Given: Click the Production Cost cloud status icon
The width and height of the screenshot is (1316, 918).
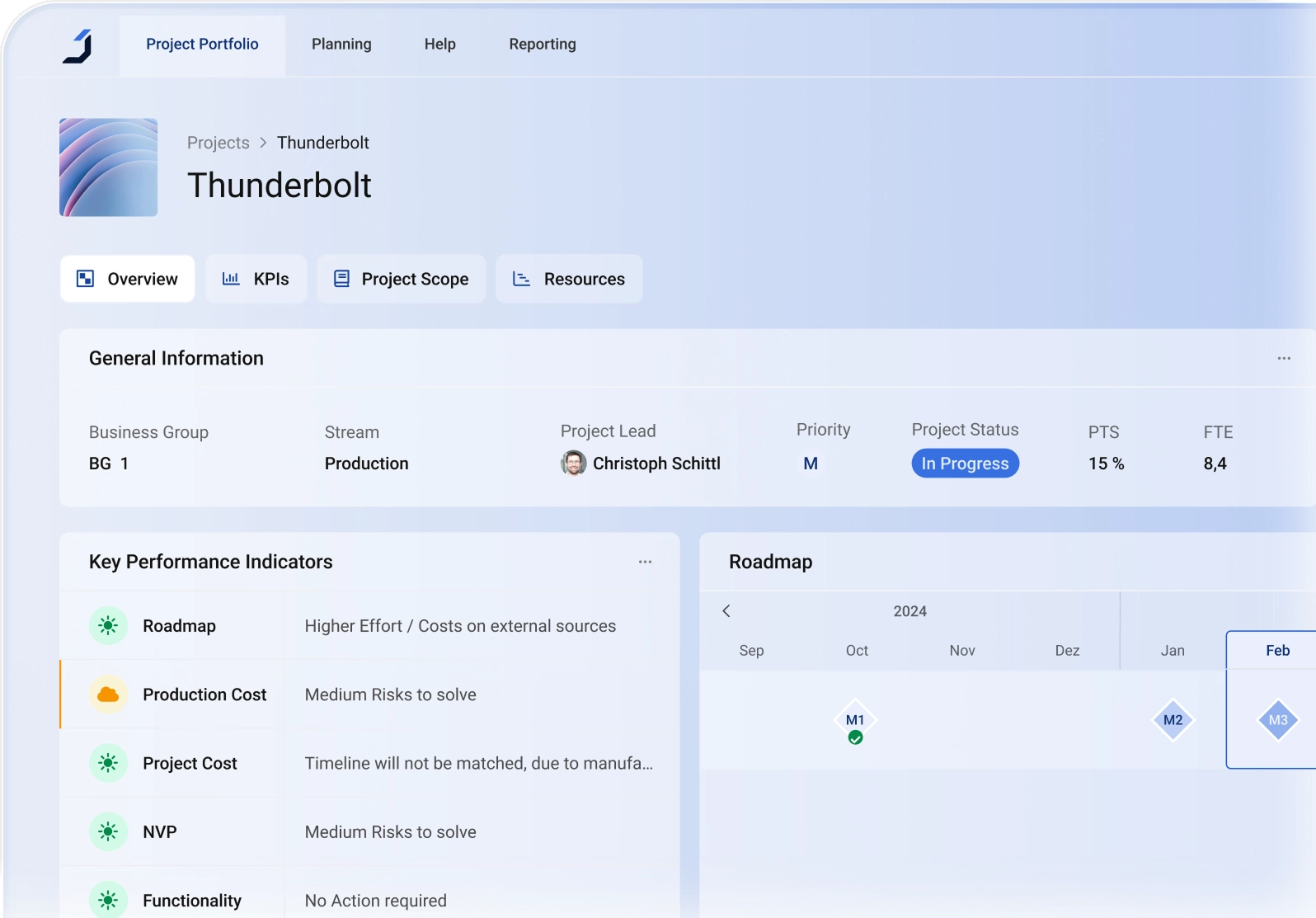Looking at the screenshot, I should click(108, 694).
